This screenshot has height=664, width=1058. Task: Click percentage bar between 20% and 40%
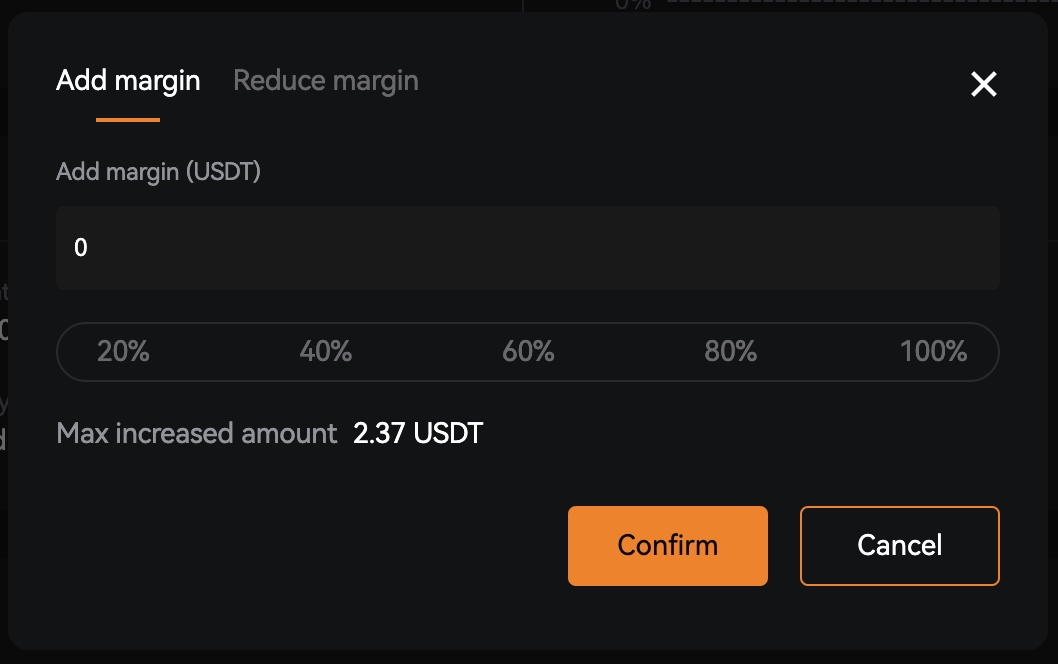click(225, 352)
